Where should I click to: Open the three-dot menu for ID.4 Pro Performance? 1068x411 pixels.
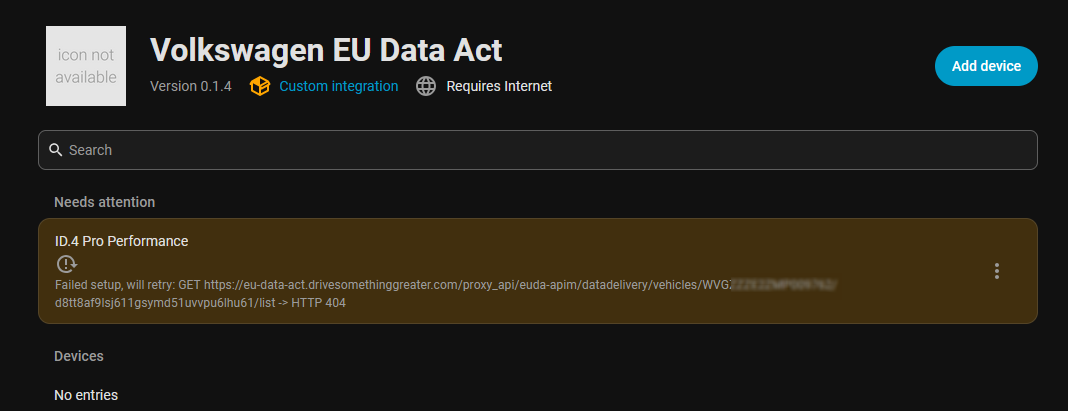pos(996,271)
